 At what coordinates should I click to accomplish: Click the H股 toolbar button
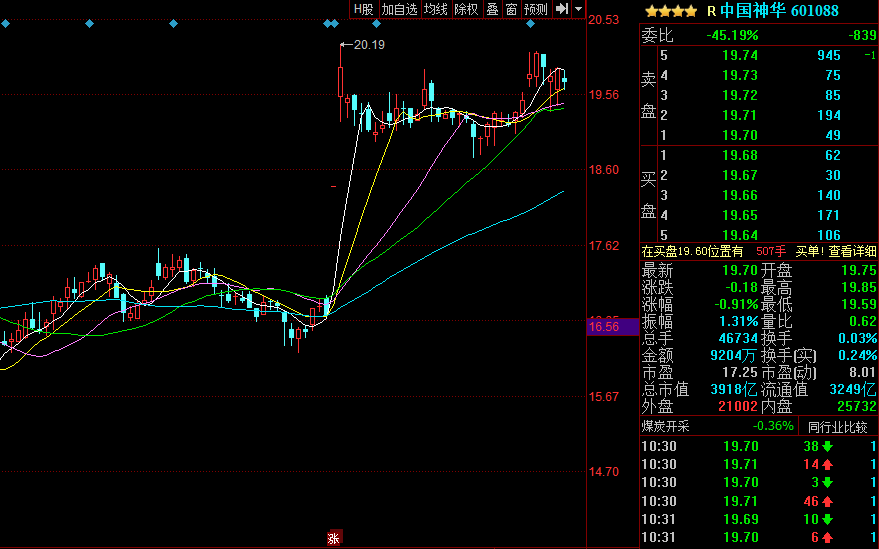(x=362, y=9)
